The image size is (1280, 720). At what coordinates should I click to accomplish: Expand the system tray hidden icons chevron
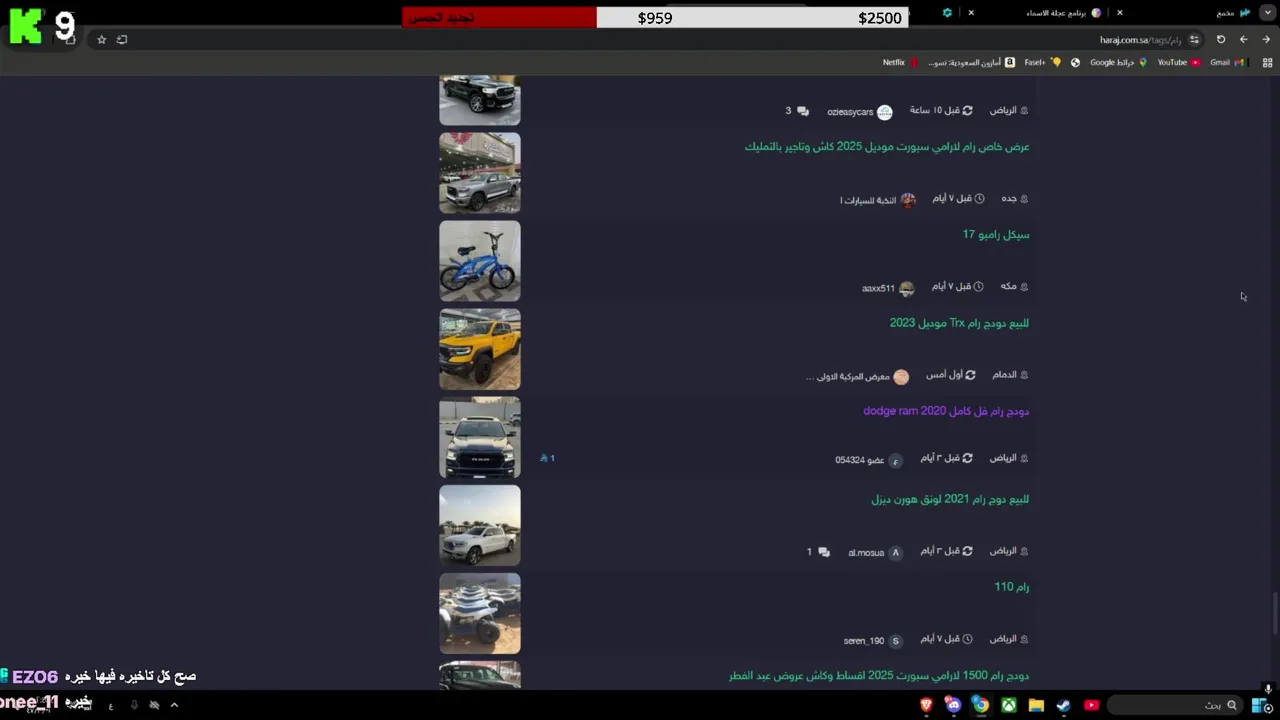(x=174, y=705)
